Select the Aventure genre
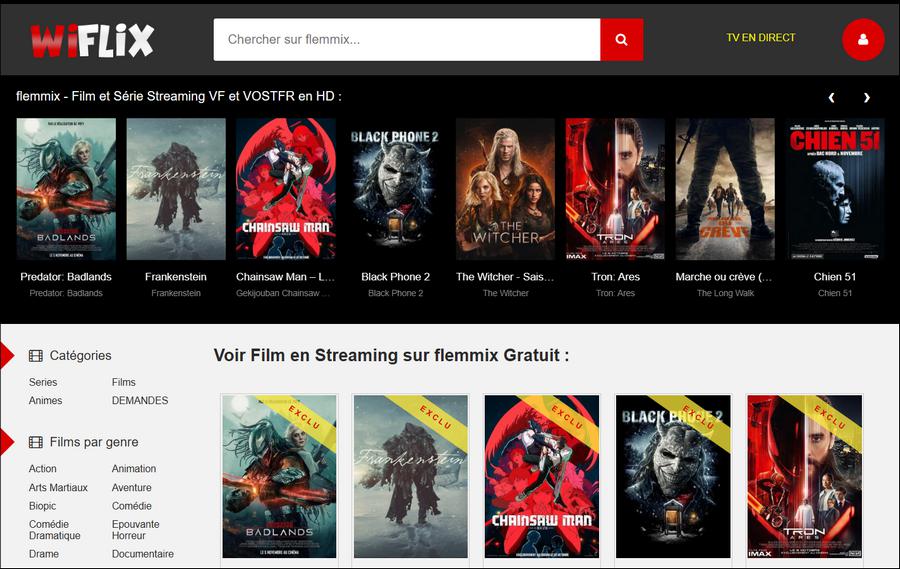Viewport: 900px width, 569px height. (x=131, y=487)
